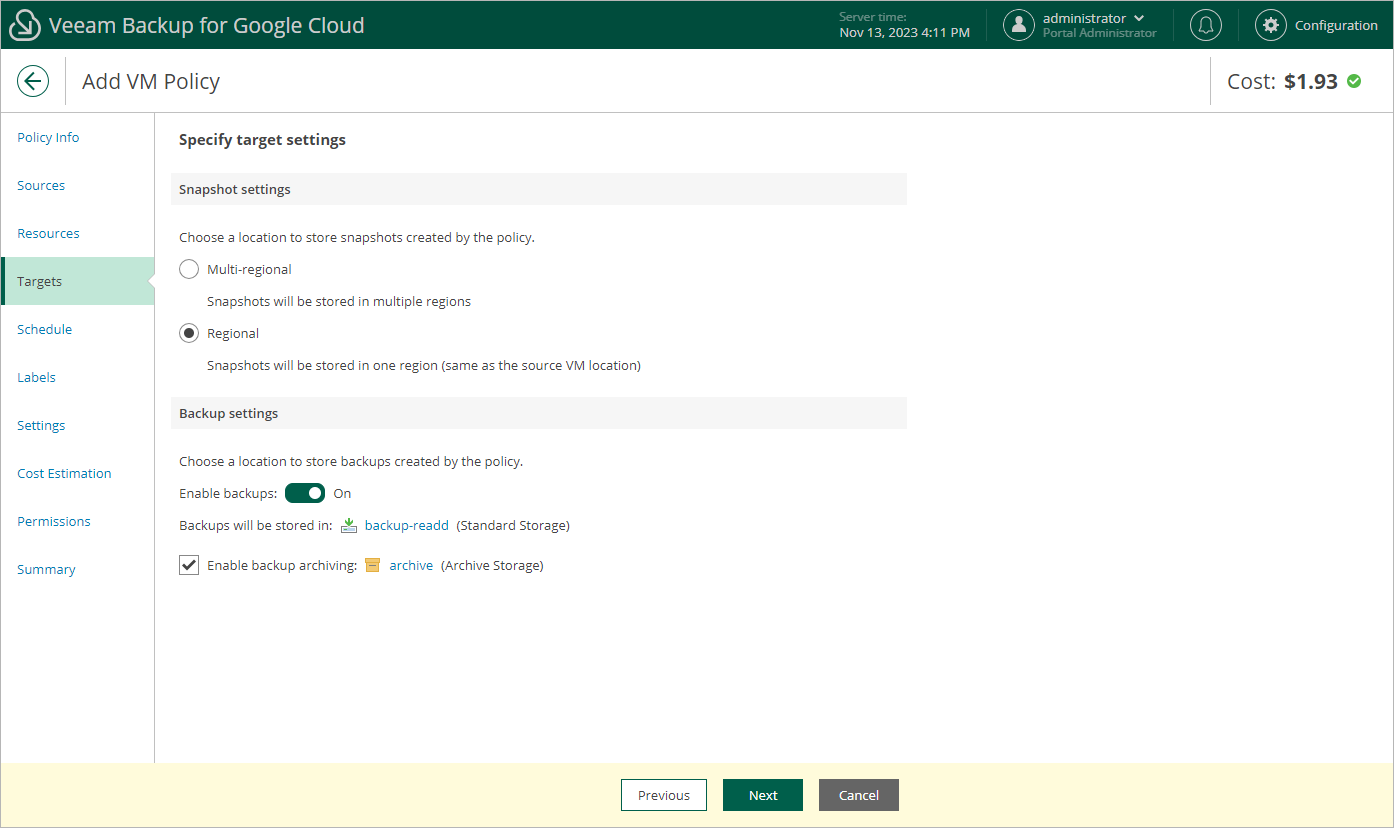This screenshot has width=1394, height=828.
Task: Click the yellow archive repository icon
Action: coord(373,565)
